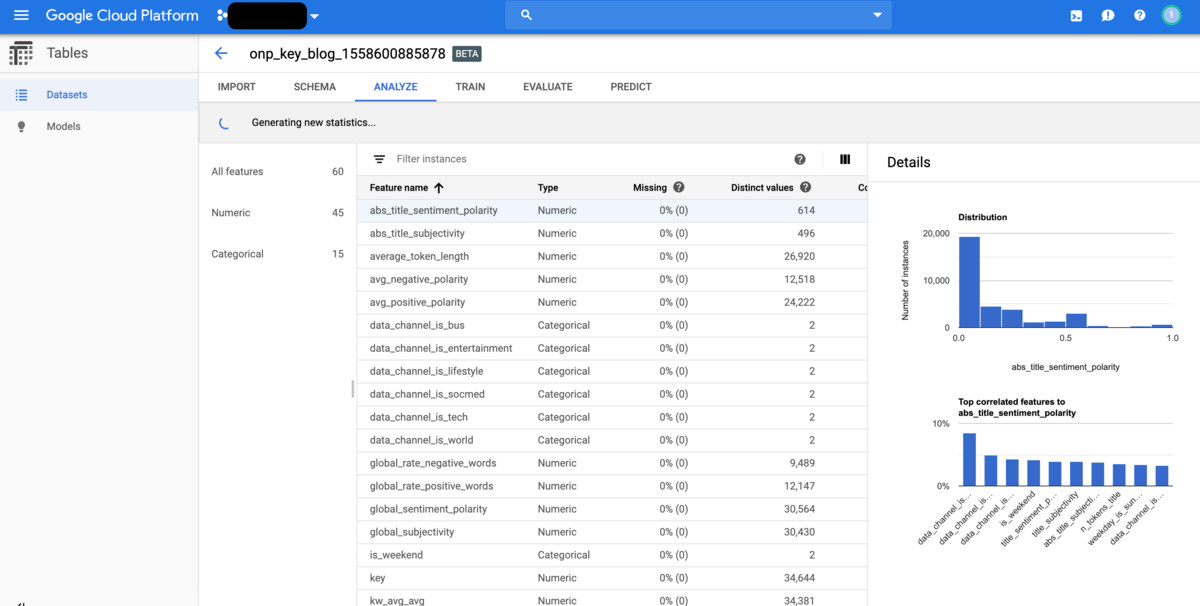
Task: Click the Tables product icon
Action: 21,53
